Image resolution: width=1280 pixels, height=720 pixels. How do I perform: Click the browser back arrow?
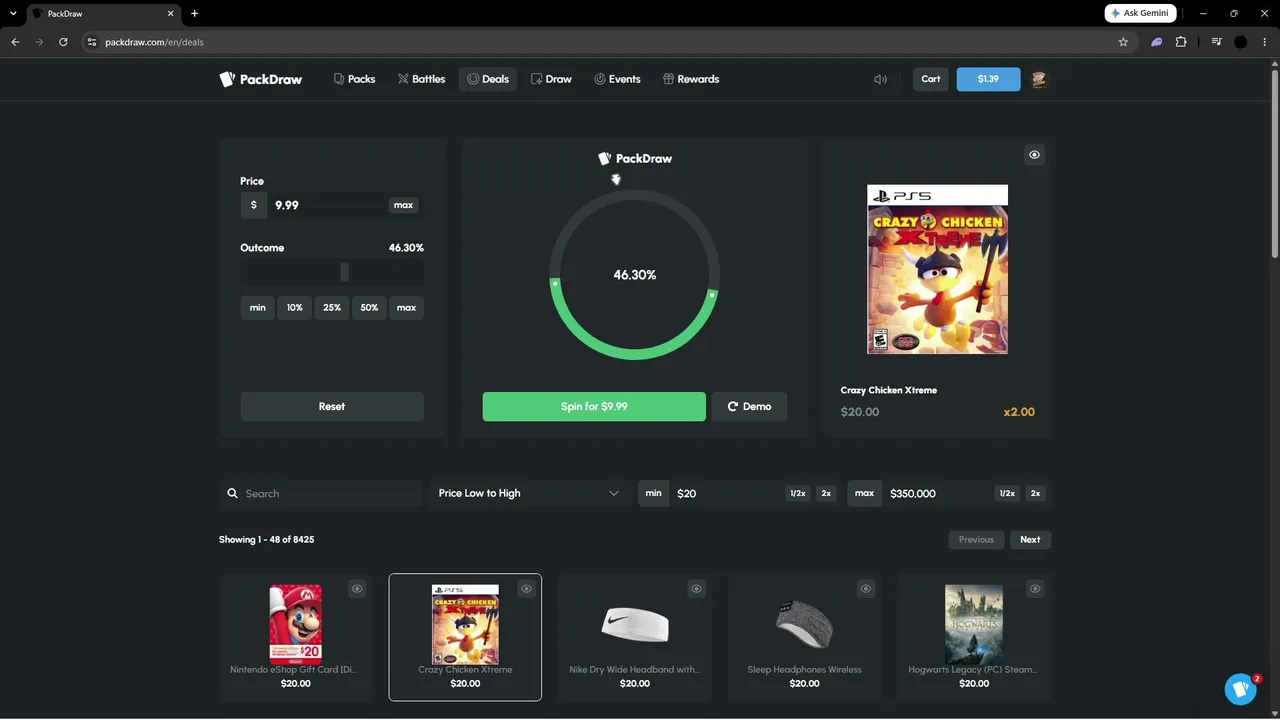pyautogui.click(x=15, y=42)
